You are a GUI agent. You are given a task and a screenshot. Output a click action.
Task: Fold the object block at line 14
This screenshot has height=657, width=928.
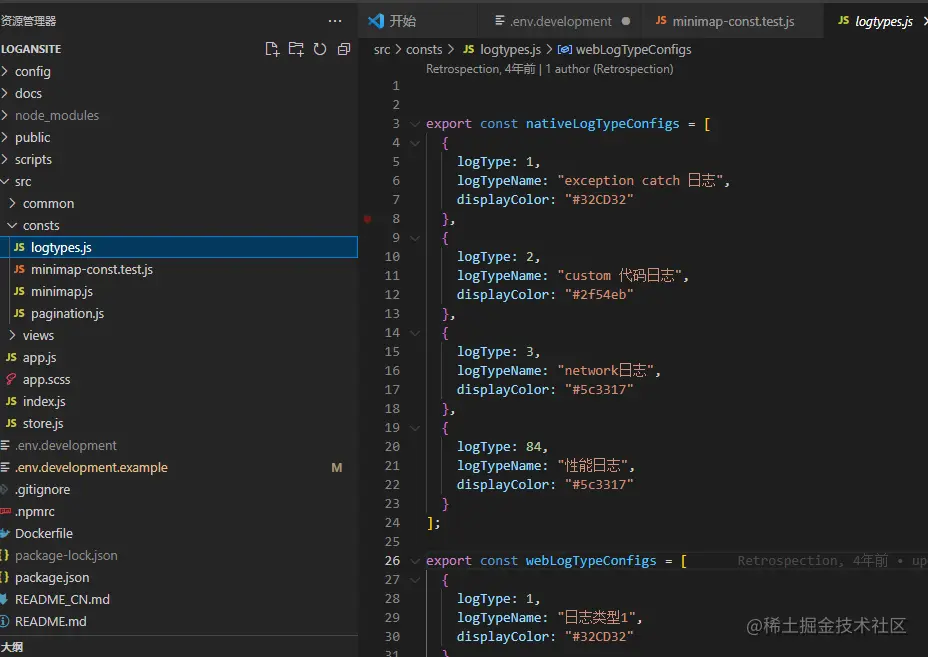415,333
